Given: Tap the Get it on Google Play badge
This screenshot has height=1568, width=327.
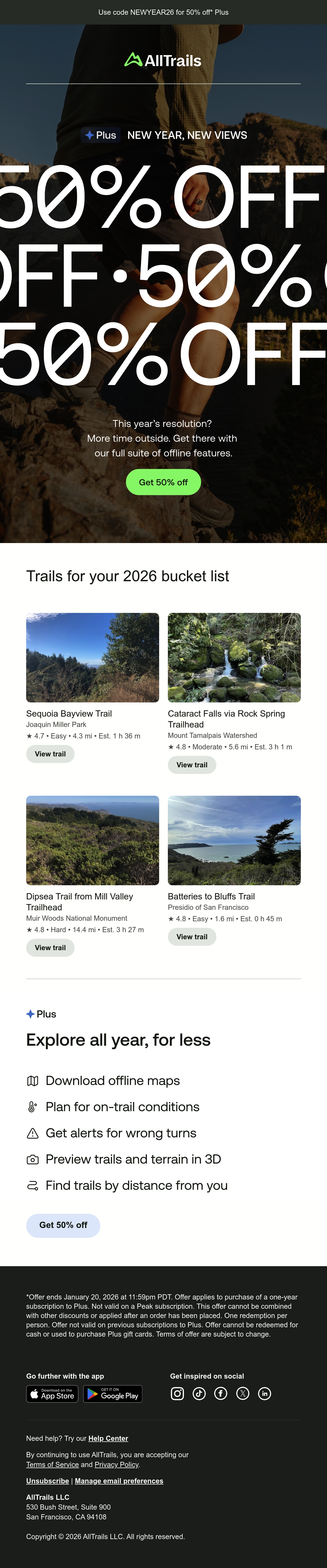Looking at the screenshot, I should 113,1394.
